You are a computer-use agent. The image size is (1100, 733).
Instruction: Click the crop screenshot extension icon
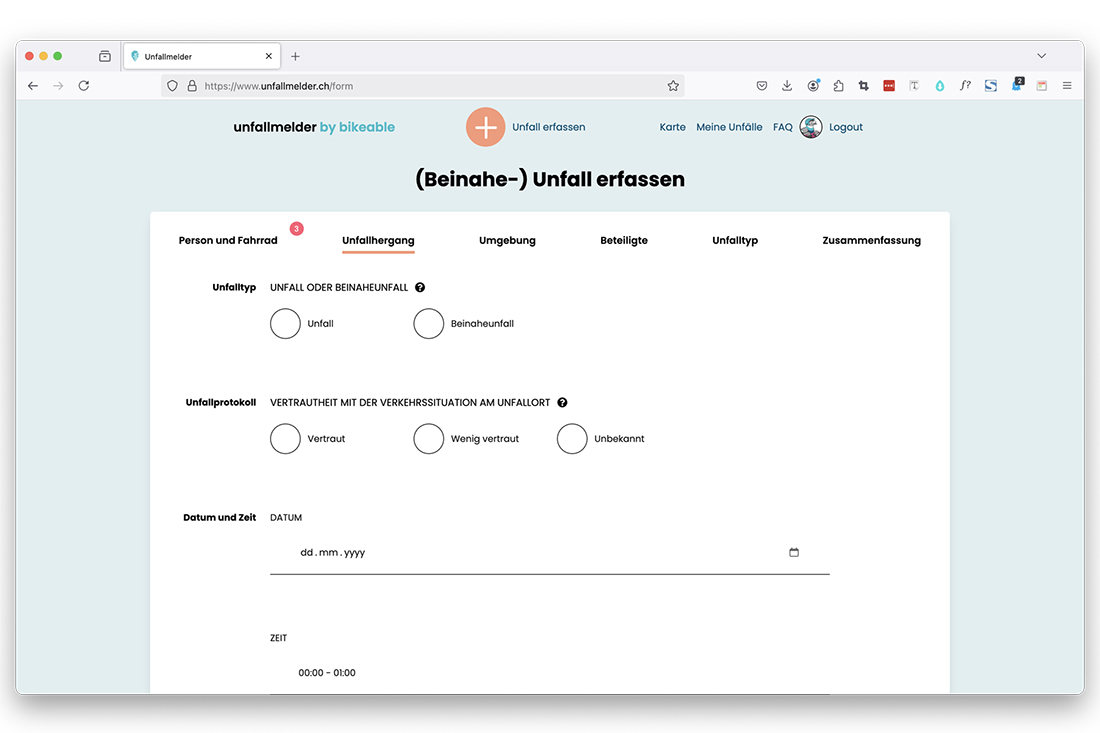point(864,86)
